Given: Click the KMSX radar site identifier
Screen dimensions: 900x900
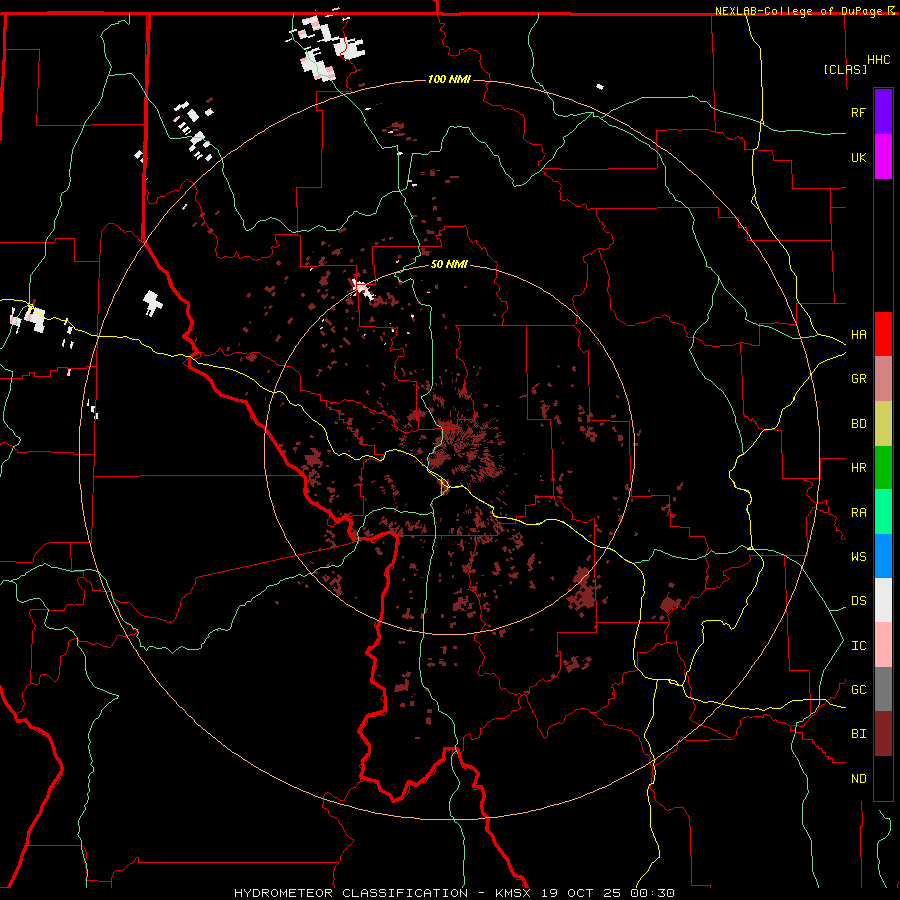Looking at the screenshot, I should 515,893.
